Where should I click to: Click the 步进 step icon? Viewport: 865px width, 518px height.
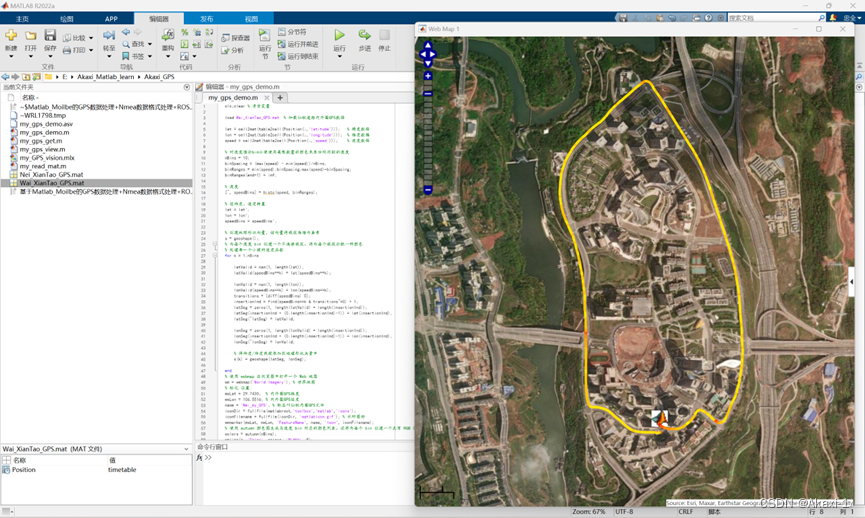(x=364, y=35)
